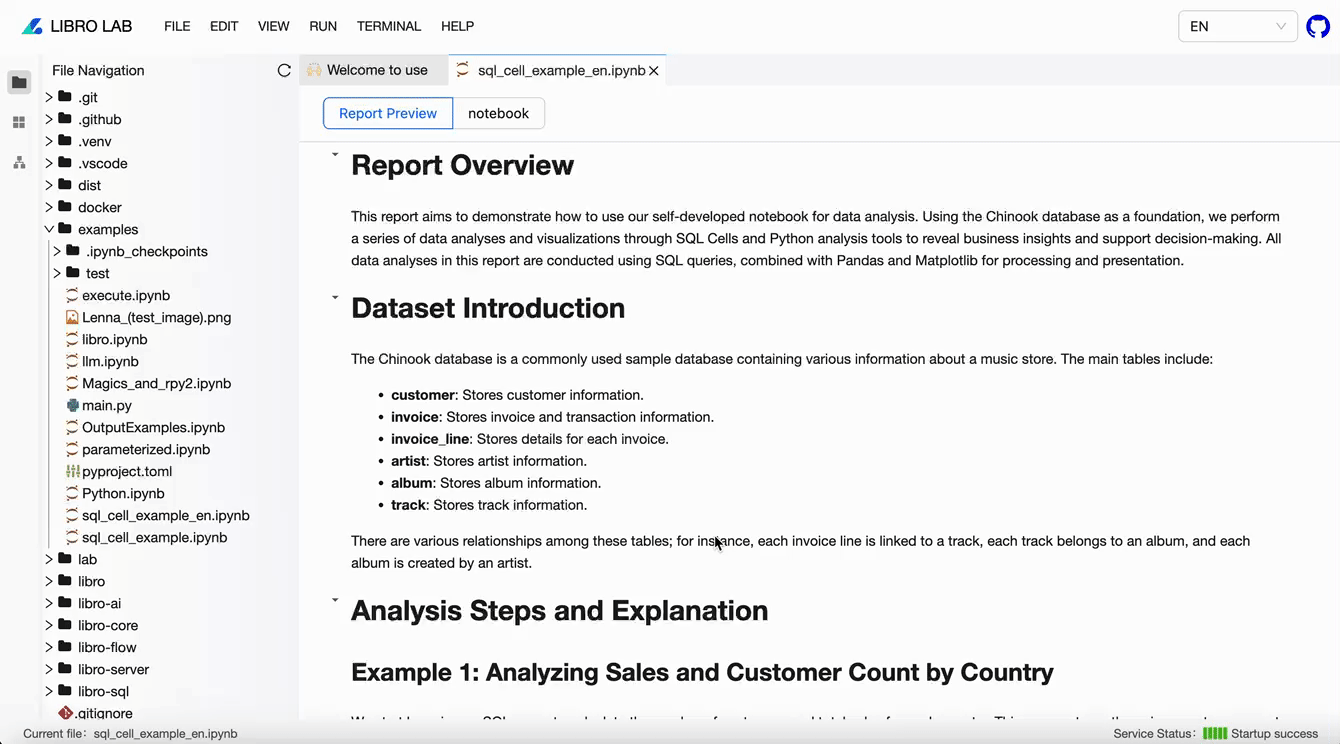Screen dimensions: 1340x744
Task: Open OutputExamples.ipynb file
Action: click(153, 427)
